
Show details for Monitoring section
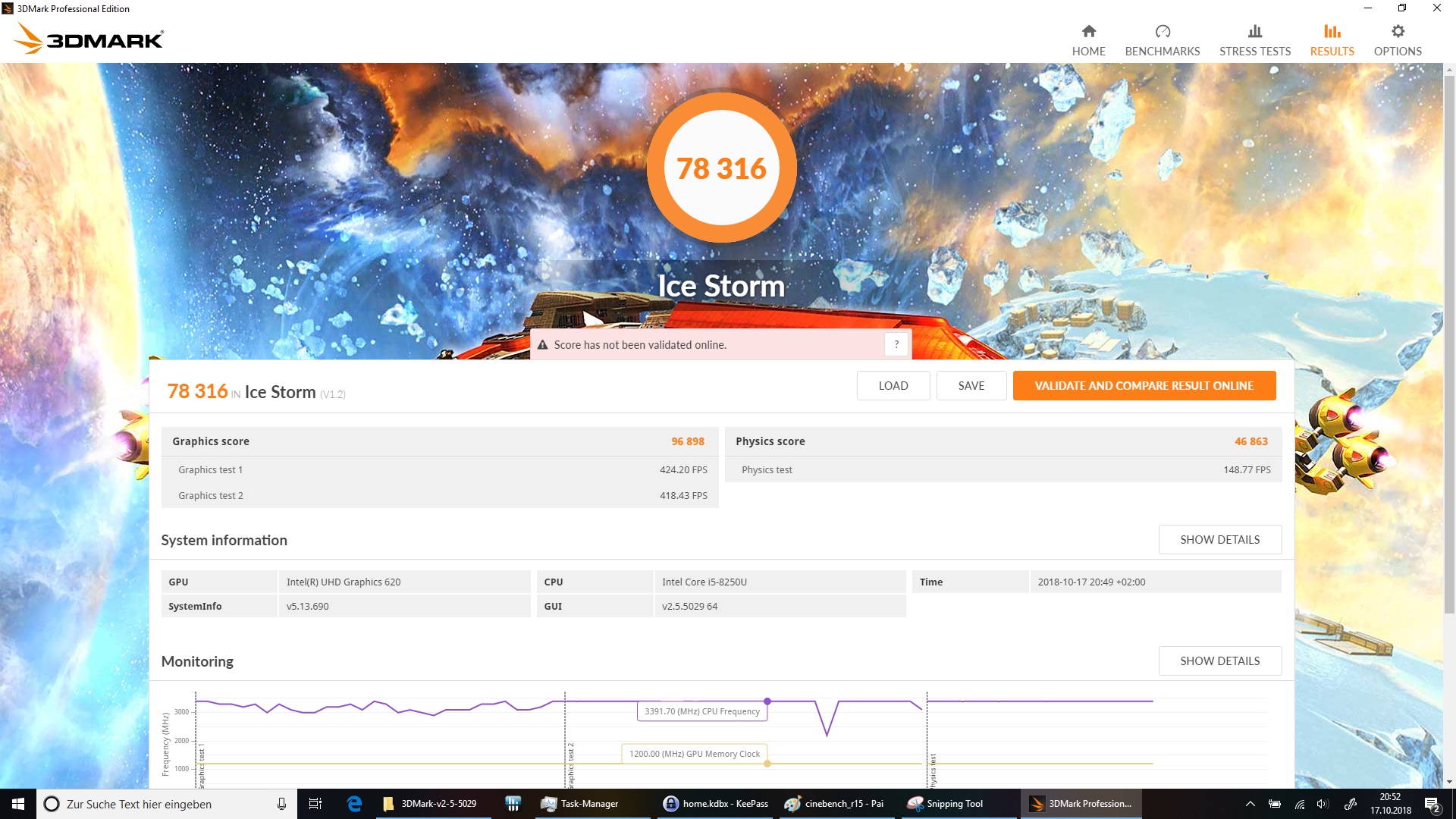pos(1219,661)
